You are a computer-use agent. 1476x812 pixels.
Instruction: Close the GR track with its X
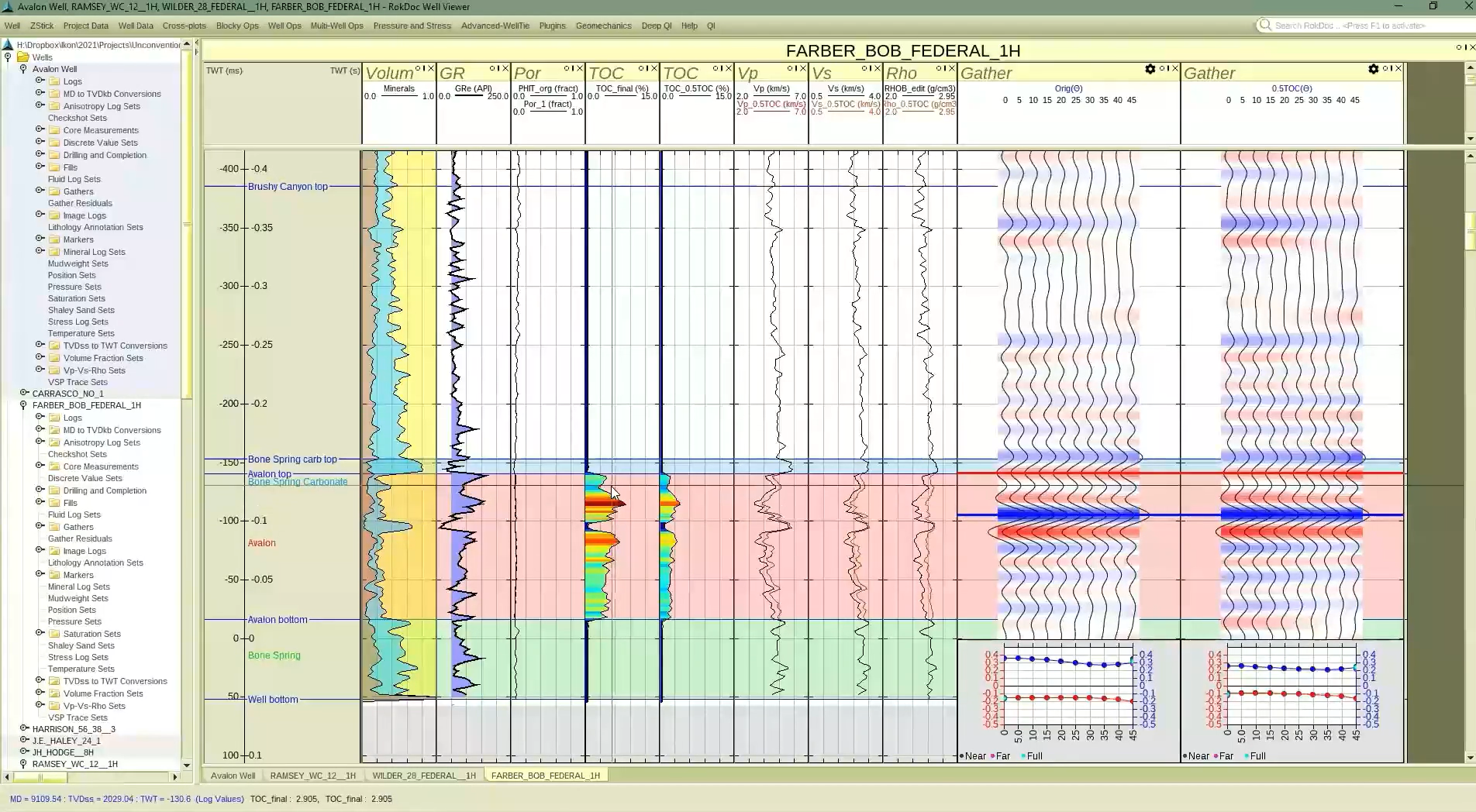[505, 68]
